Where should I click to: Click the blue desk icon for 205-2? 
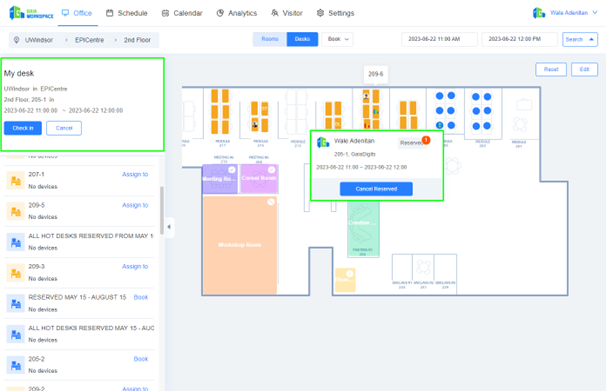(15, 365)
